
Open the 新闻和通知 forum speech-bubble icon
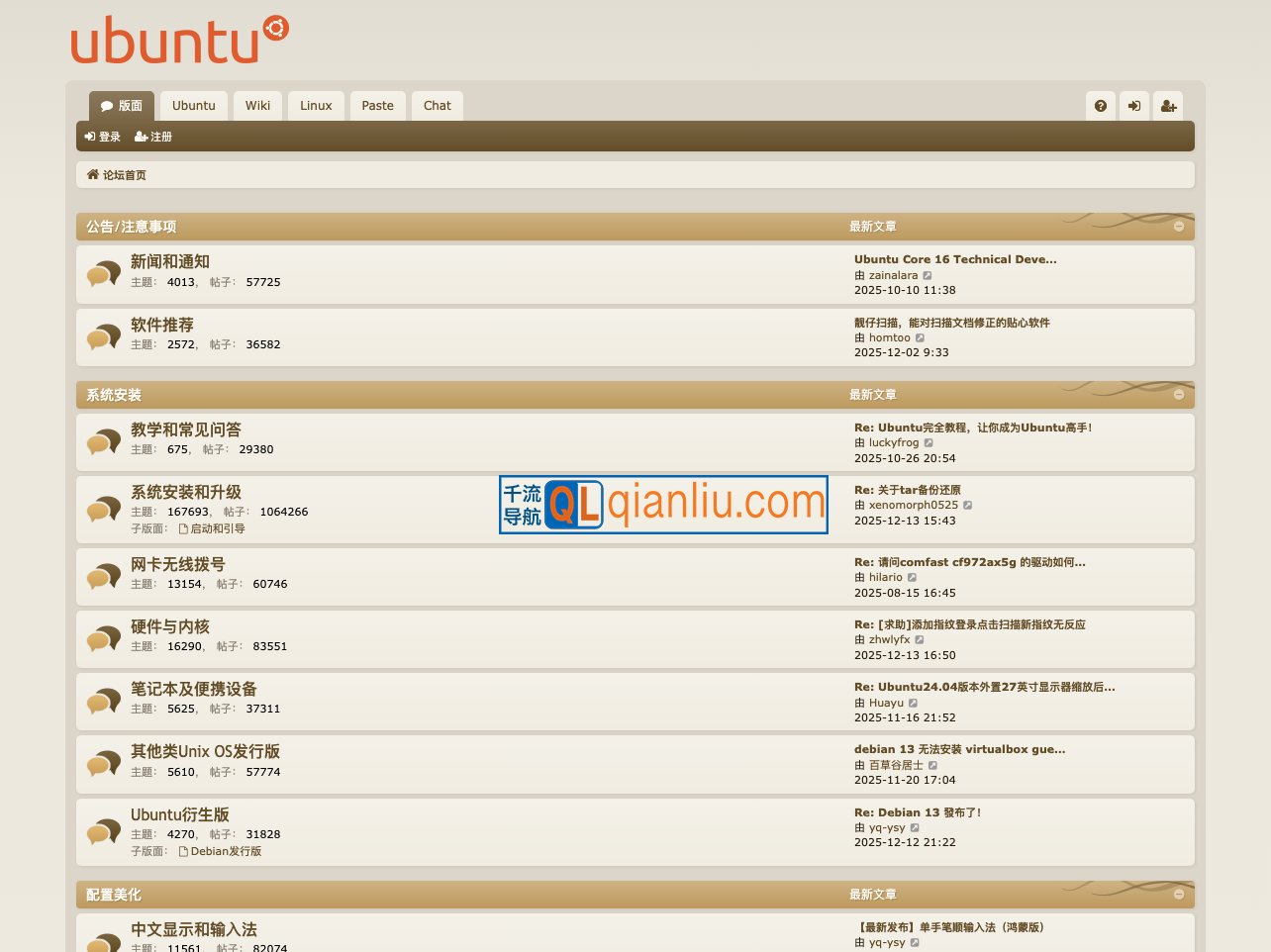coord(103,273)
